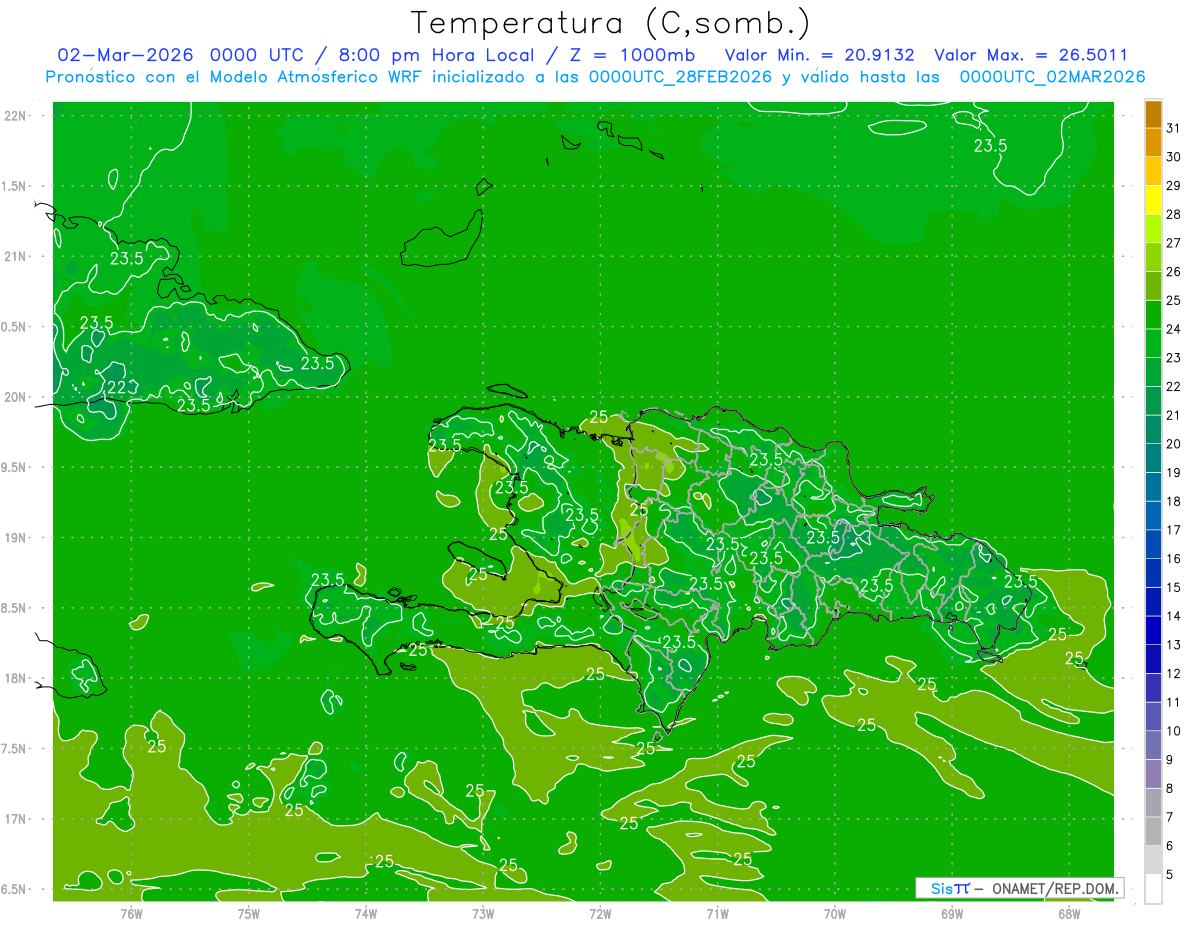Click the "20" value on color scale
Screen dimensions: 1200x927
(x=1174, y=443)
